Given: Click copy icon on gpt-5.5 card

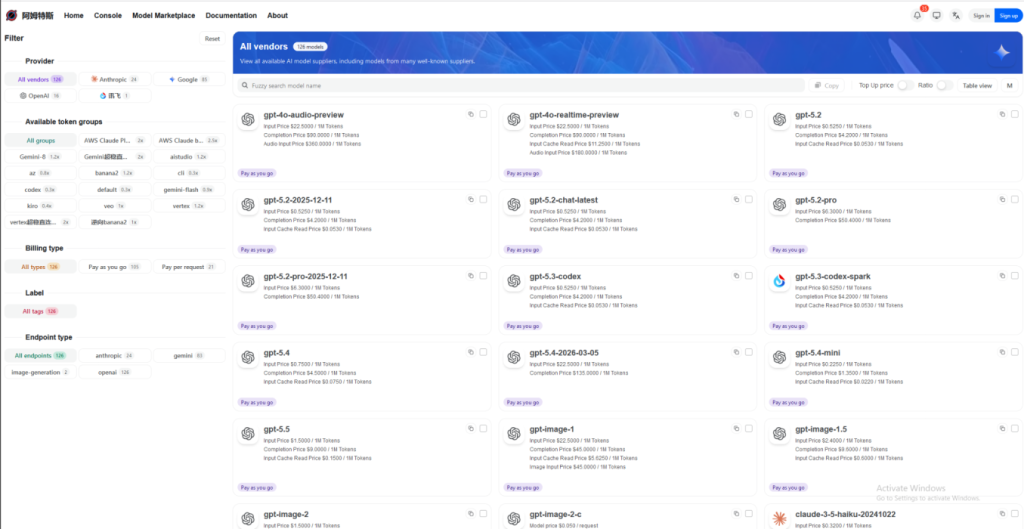Looking at the screenshot, I should coord(470,428).
